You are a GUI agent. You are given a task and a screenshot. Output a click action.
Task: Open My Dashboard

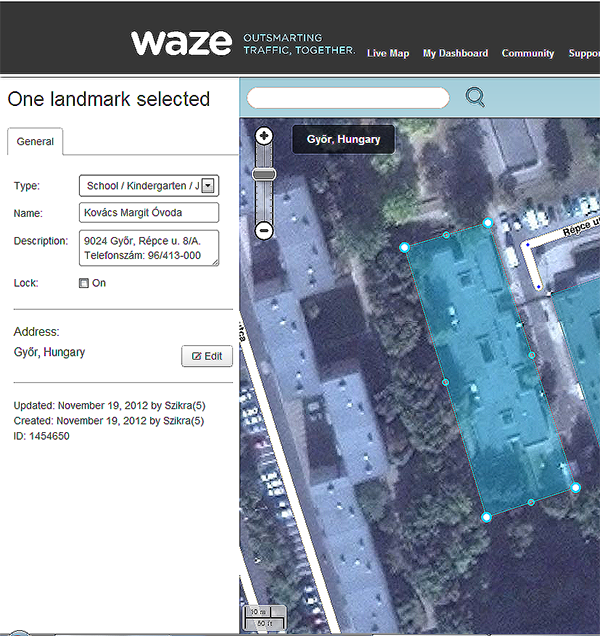pyautogui.click(x=455, y=54)
